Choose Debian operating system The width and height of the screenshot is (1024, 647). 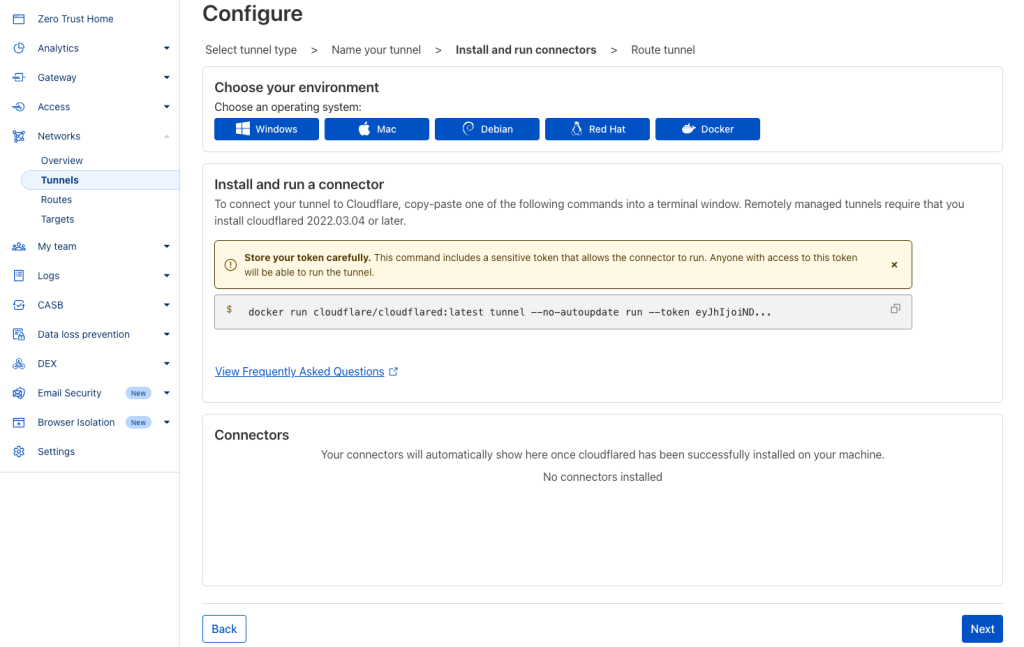tap(487, 129)
